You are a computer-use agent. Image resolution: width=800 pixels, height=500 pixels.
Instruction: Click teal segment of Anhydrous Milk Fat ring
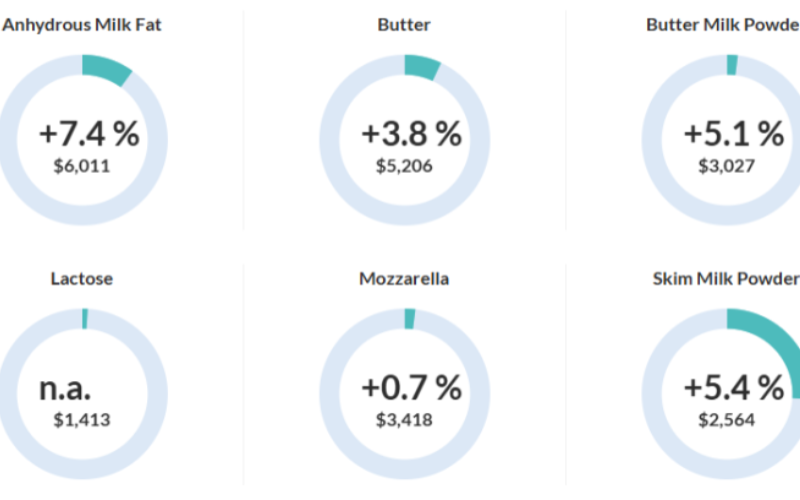coord(108,70)
